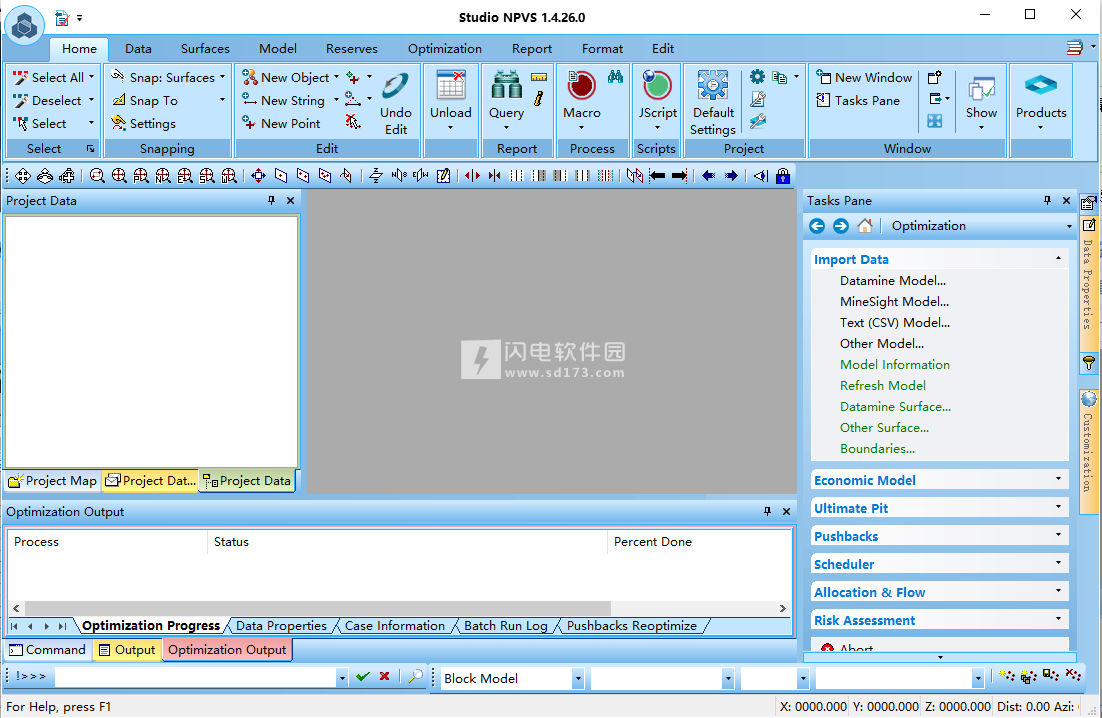Open the Optimization tasks dropdown
This screenshot has width=1102, height=718.
pyautogui.click(x=1069, y=226)
